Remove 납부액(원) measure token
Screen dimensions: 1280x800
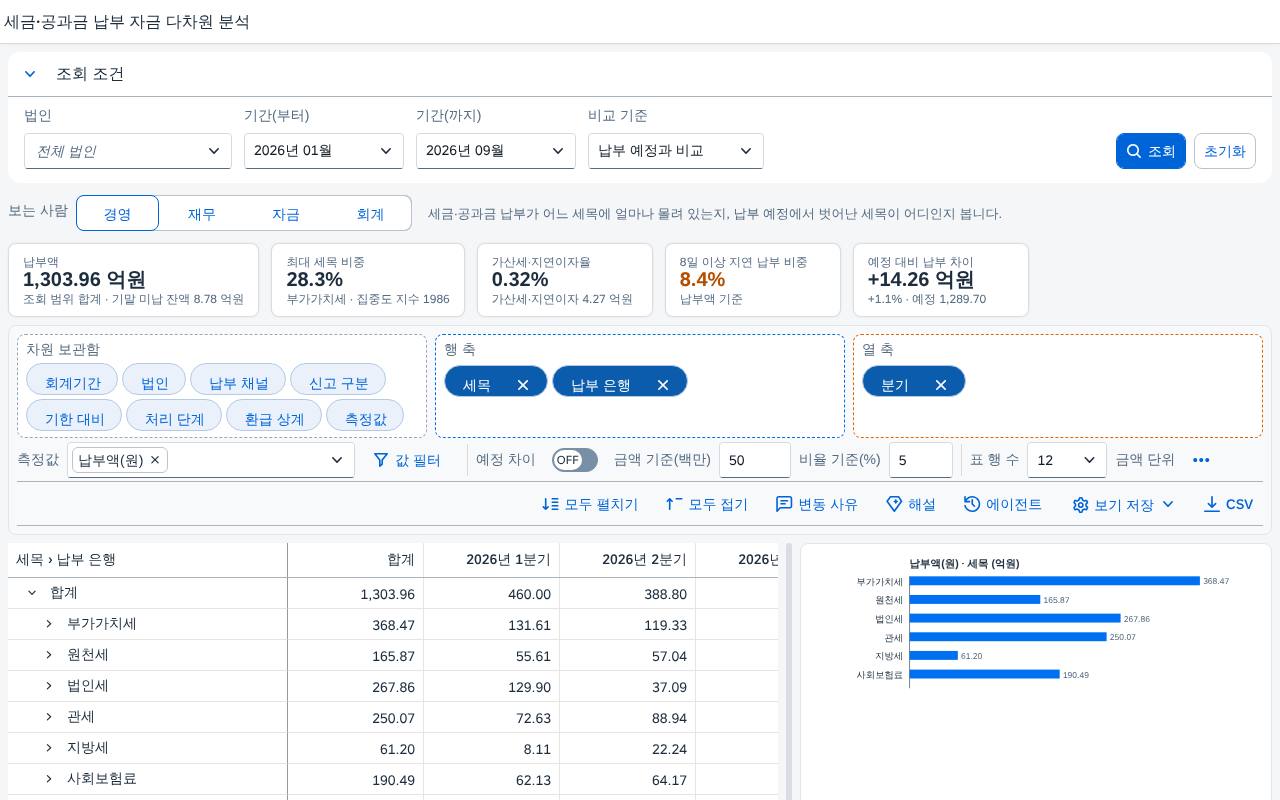click(155, 460)
